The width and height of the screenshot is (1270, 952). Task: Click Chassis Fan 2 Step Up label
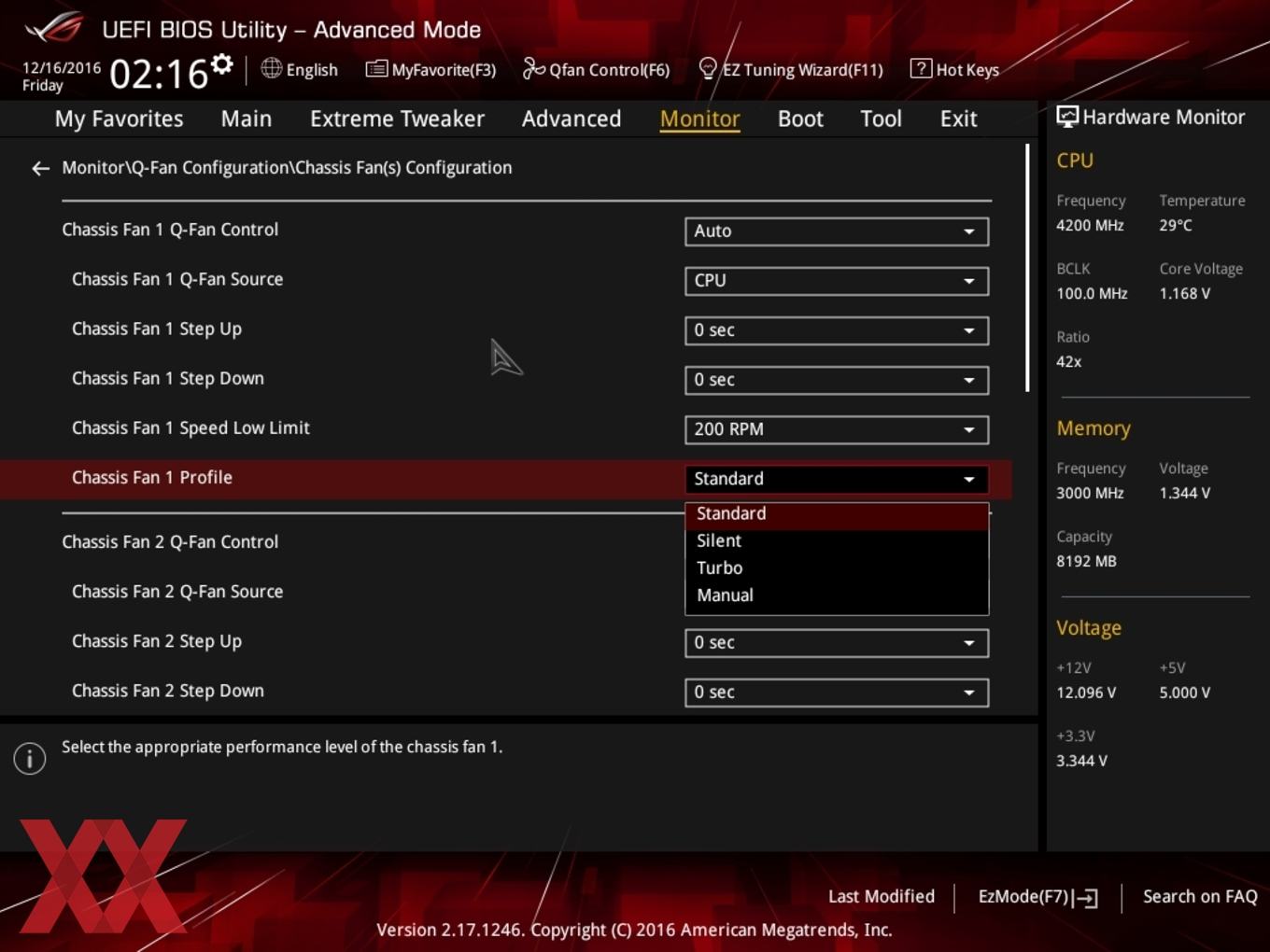[157, 642]
